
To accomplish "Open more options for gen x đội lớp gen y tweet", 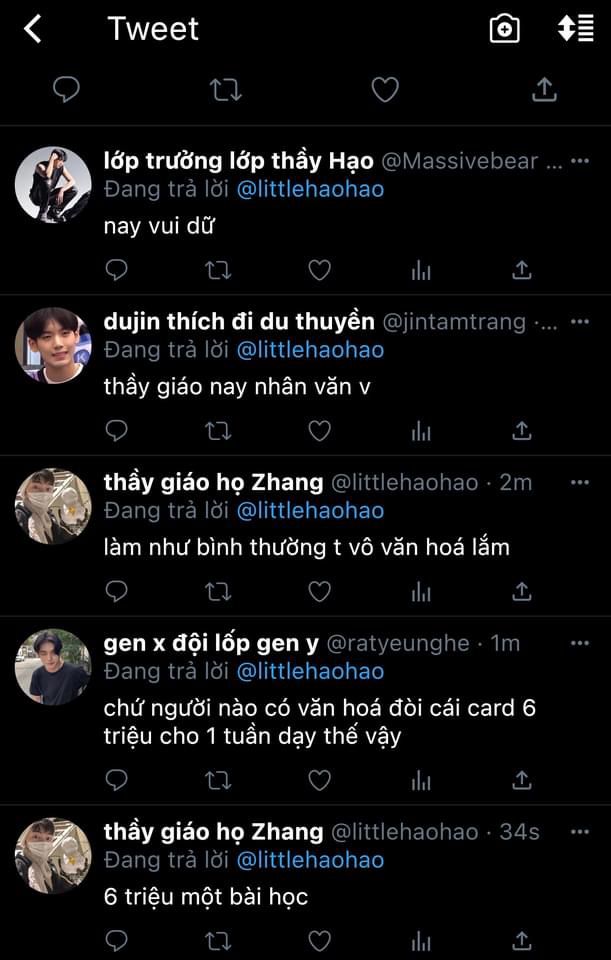I will [x=579, y=643].
